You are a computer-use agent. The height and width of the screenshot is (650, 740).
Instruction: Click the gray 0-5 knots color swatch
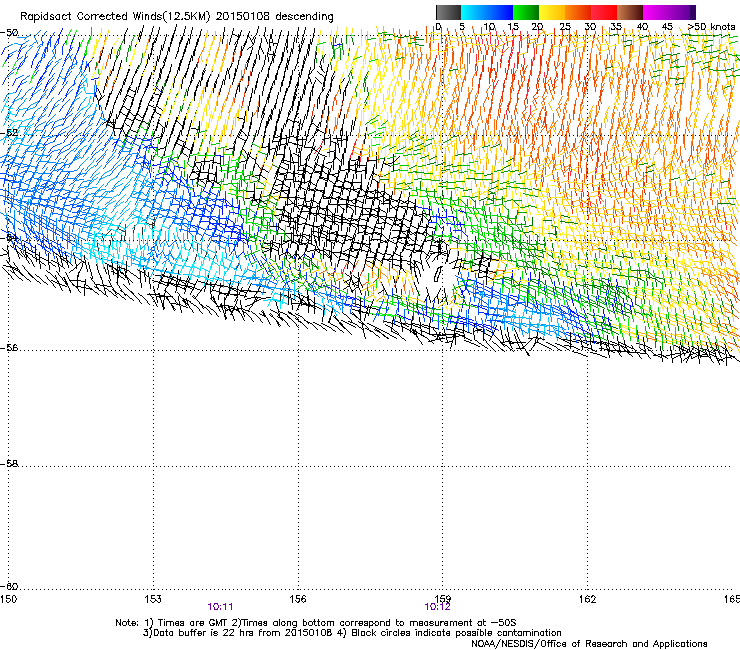tap(448, 12)
